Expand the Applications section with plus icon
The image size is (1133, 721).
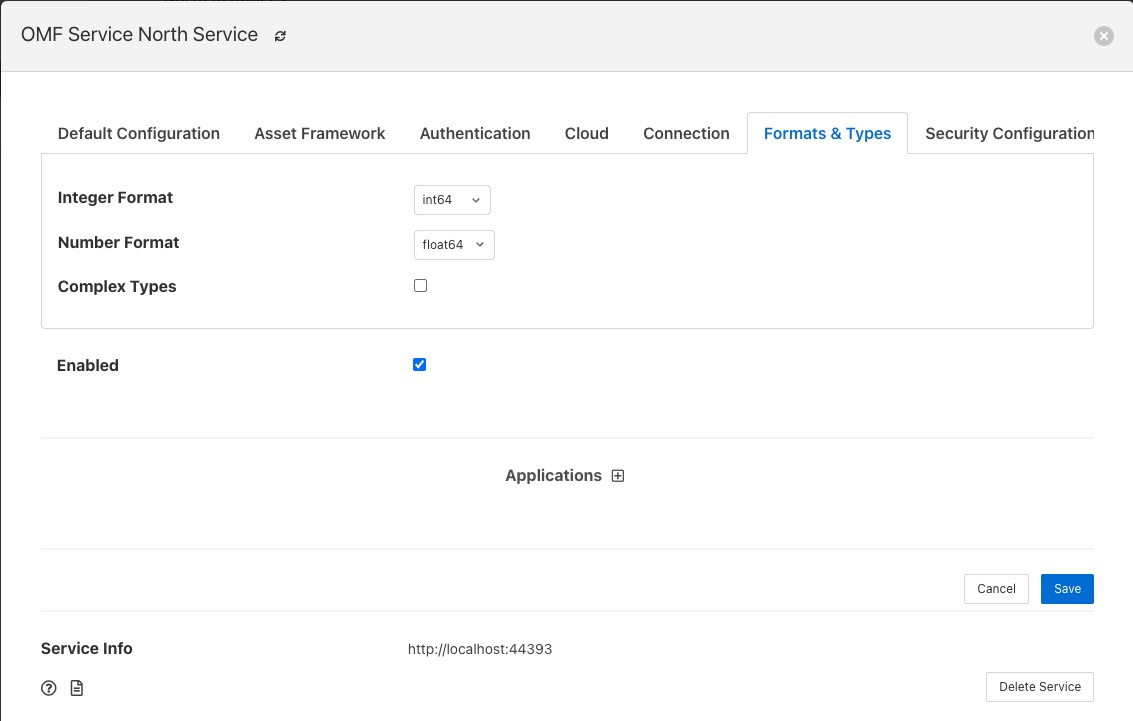(x=618, y=476)
